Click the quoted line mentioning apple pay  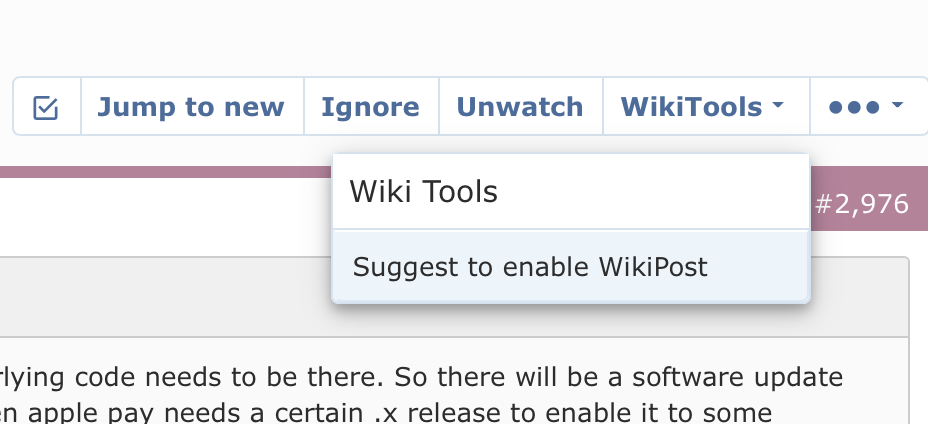(386, 413)
